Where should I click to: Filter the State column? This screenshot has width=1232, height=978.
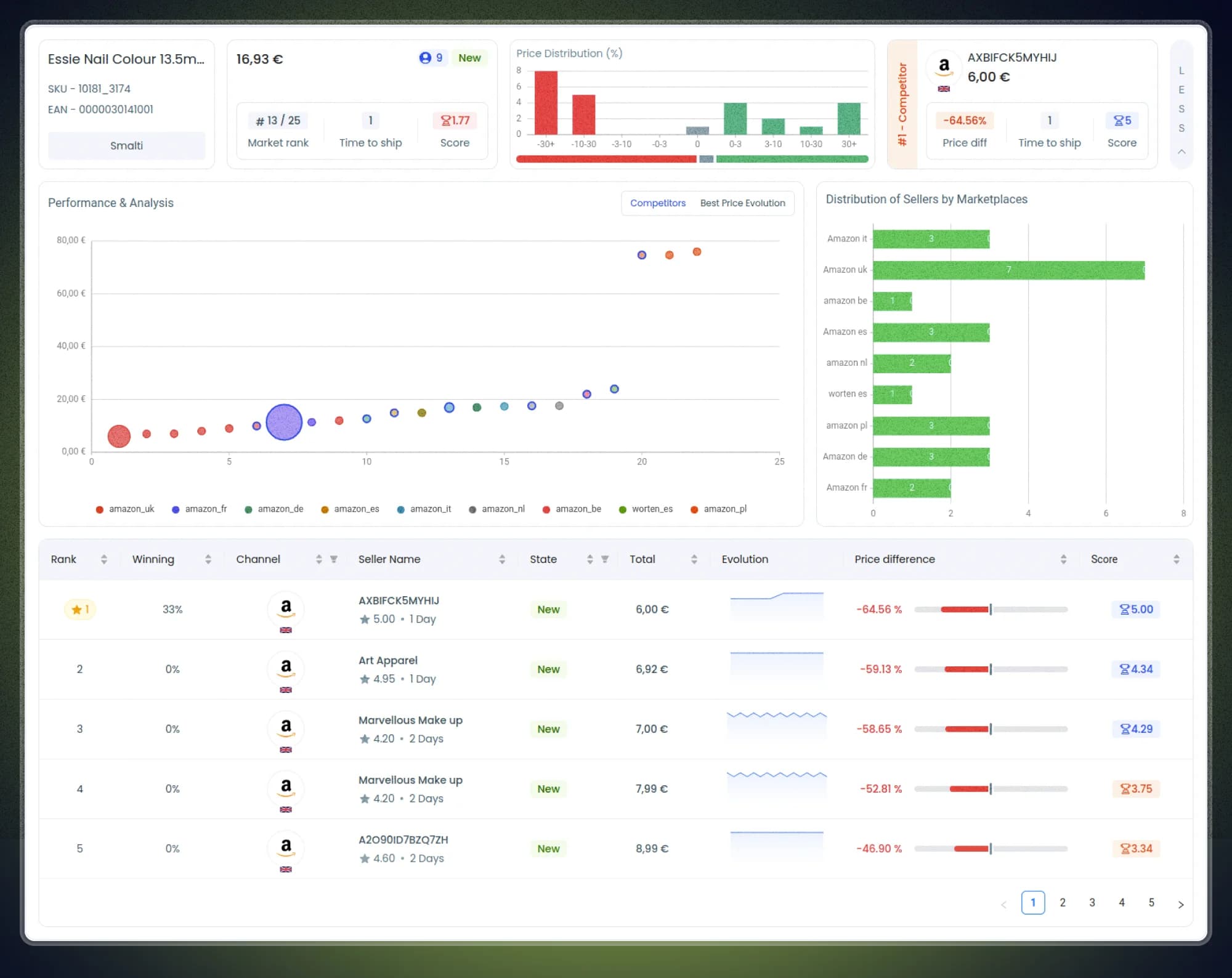pos(605,559)
